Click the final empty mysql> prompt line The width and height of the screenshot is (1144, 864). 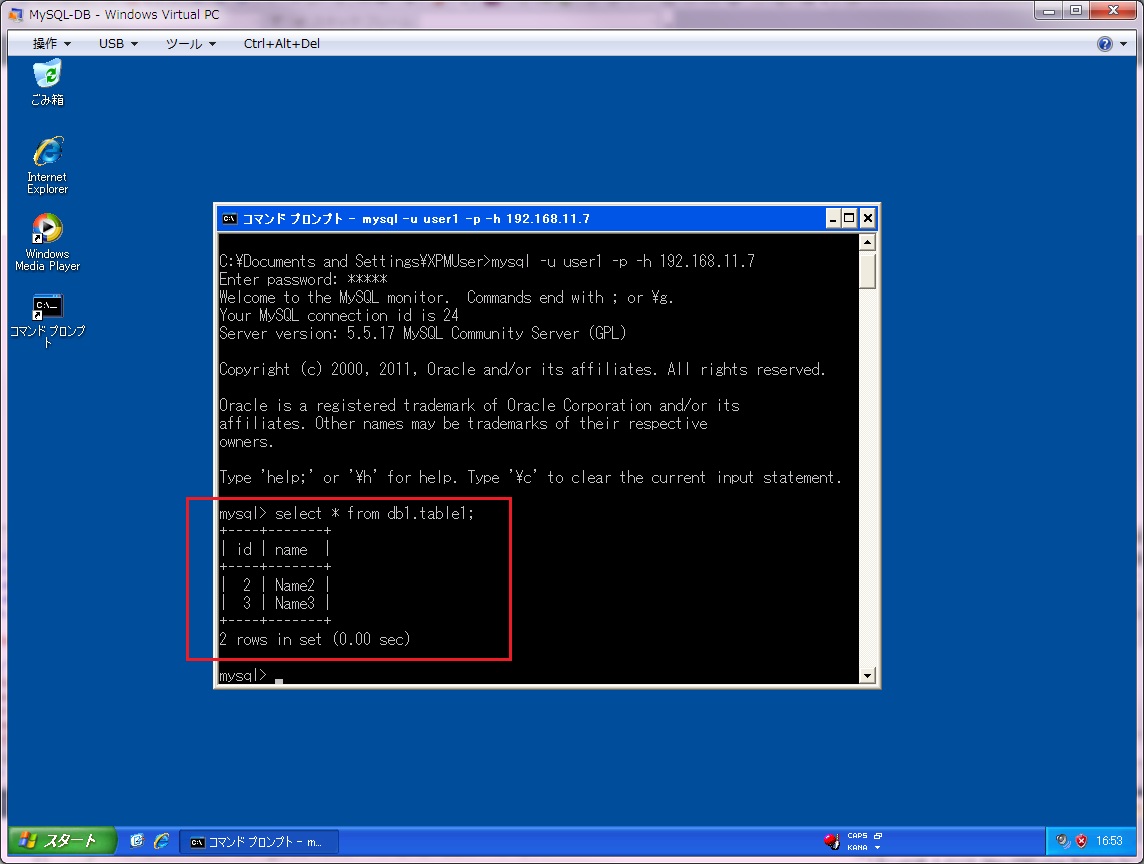tap(251, 676)
